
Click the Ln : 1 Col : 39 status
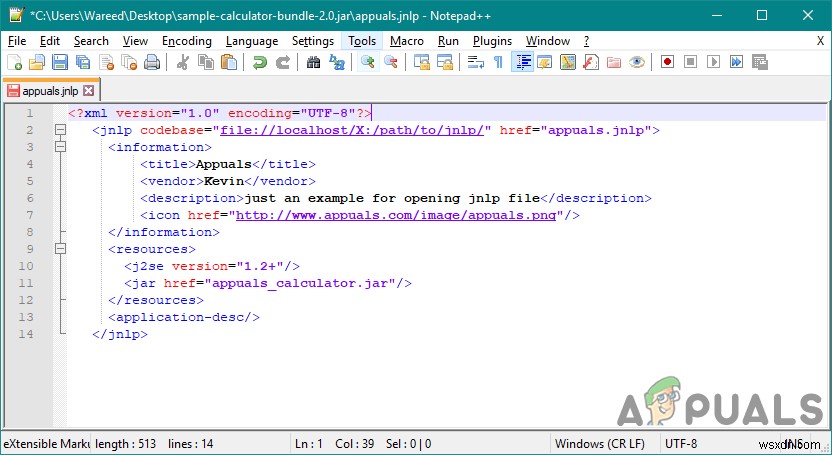(x=335, y=444)
